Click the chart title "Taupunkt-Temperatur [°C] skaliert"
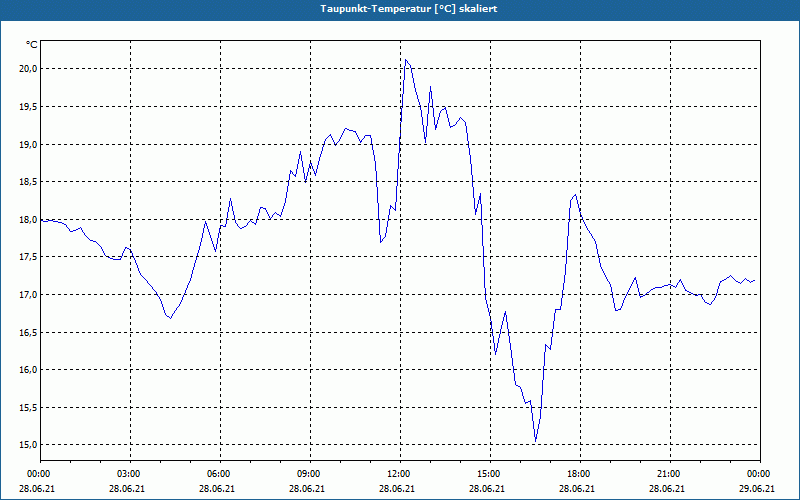 point(409,9)
